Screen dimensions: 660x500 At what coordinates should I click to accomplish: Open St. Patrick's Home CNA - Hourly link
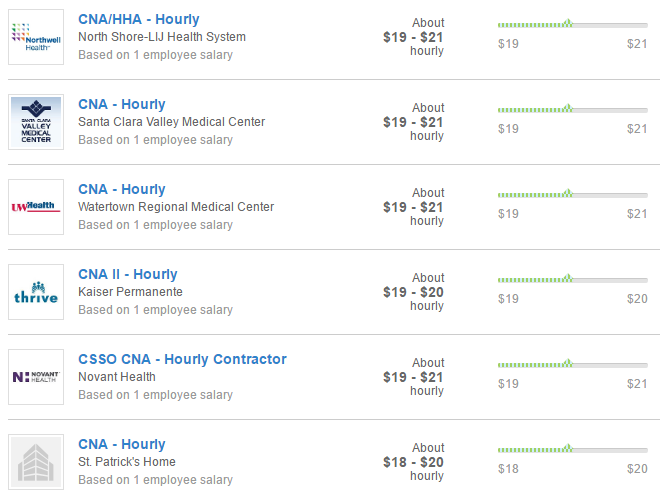tap(122, 444)
